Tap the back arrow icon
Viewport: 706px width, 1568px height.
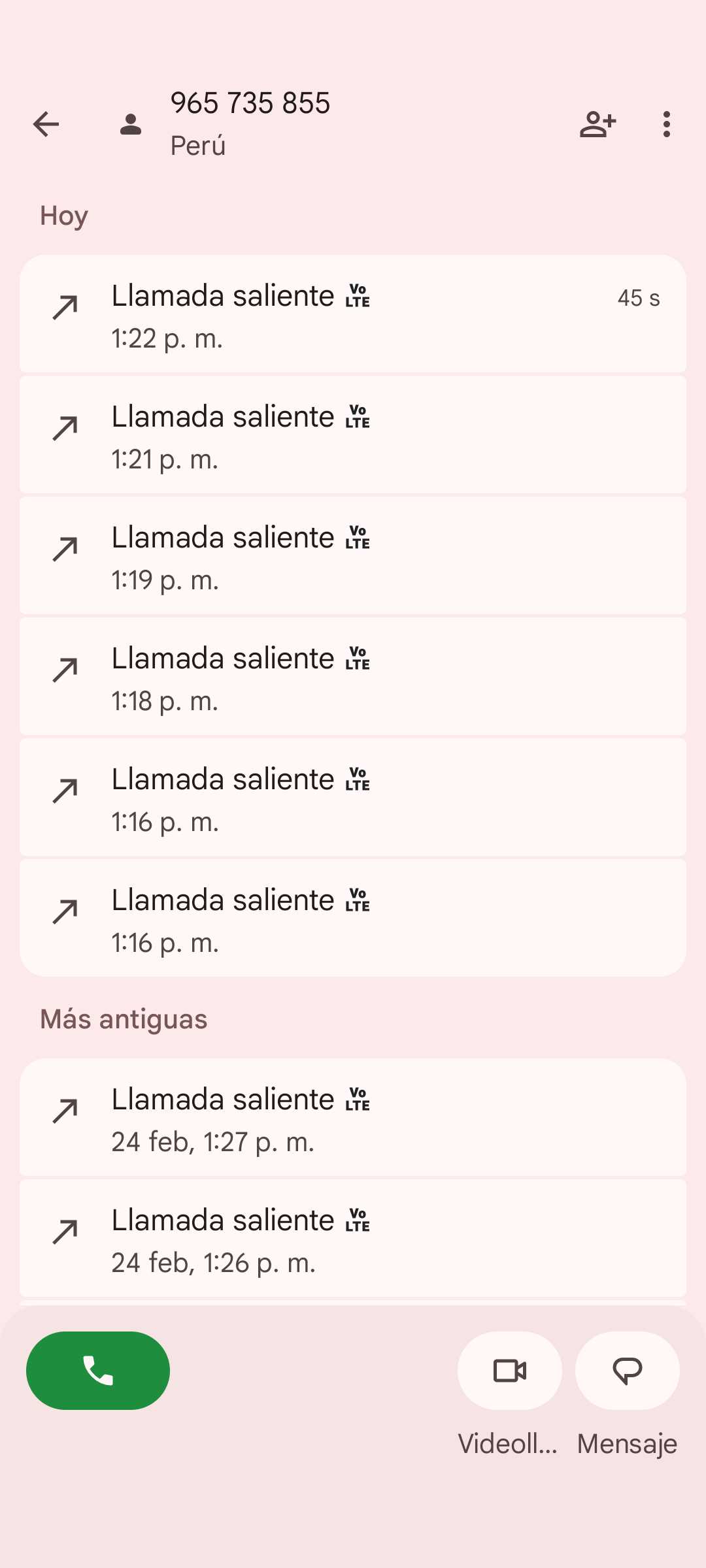point(46,124)
